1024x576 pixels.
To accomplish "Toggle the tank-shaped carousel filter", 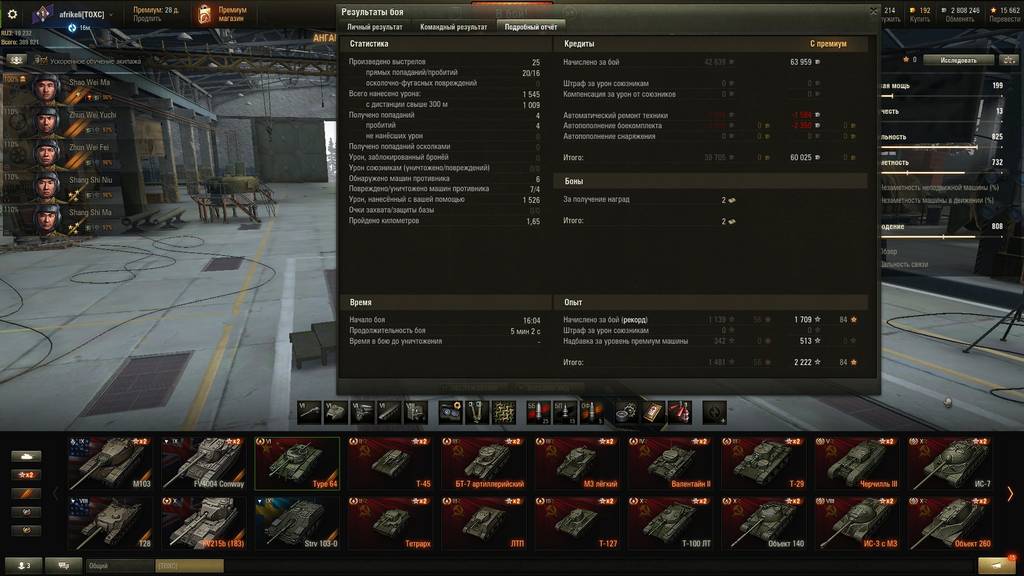I will (26, 456).
